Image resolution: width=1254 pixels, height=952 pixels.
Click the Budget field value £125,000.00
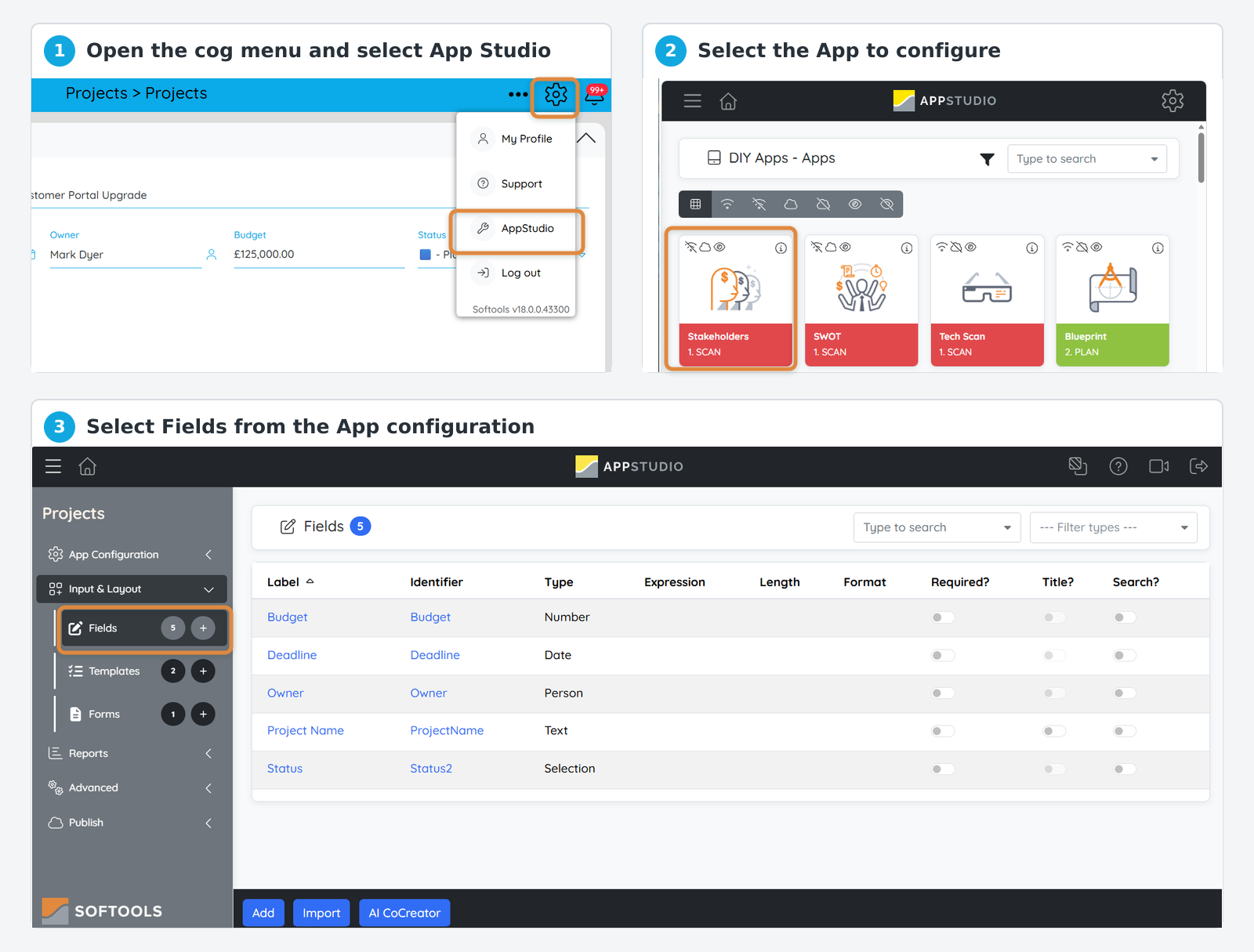point(319,254)
